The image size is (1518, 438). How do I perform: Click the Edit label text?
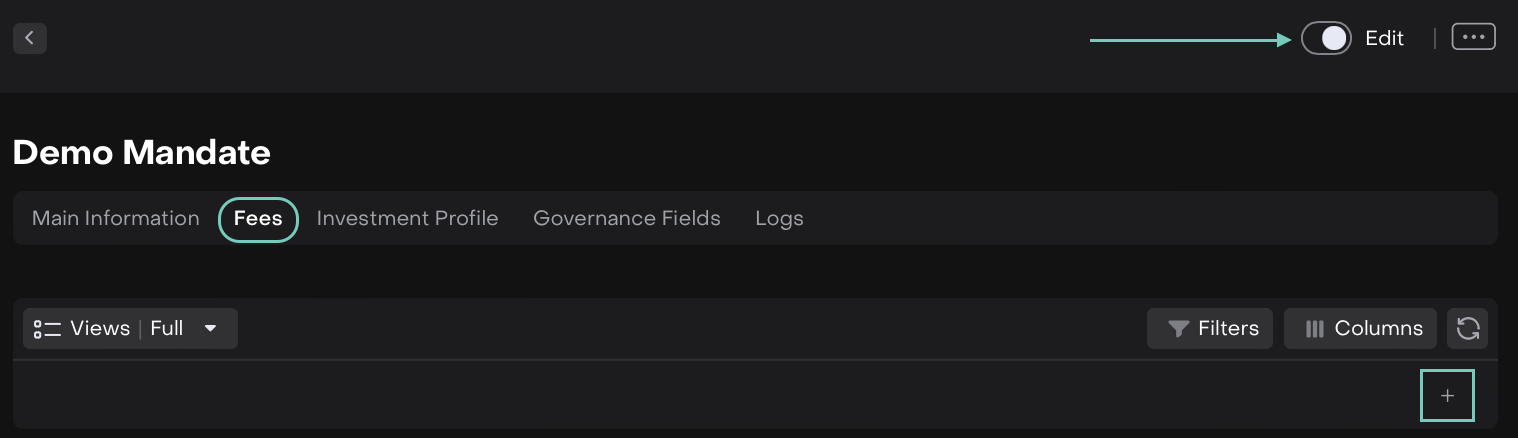tap(1384, 38)
